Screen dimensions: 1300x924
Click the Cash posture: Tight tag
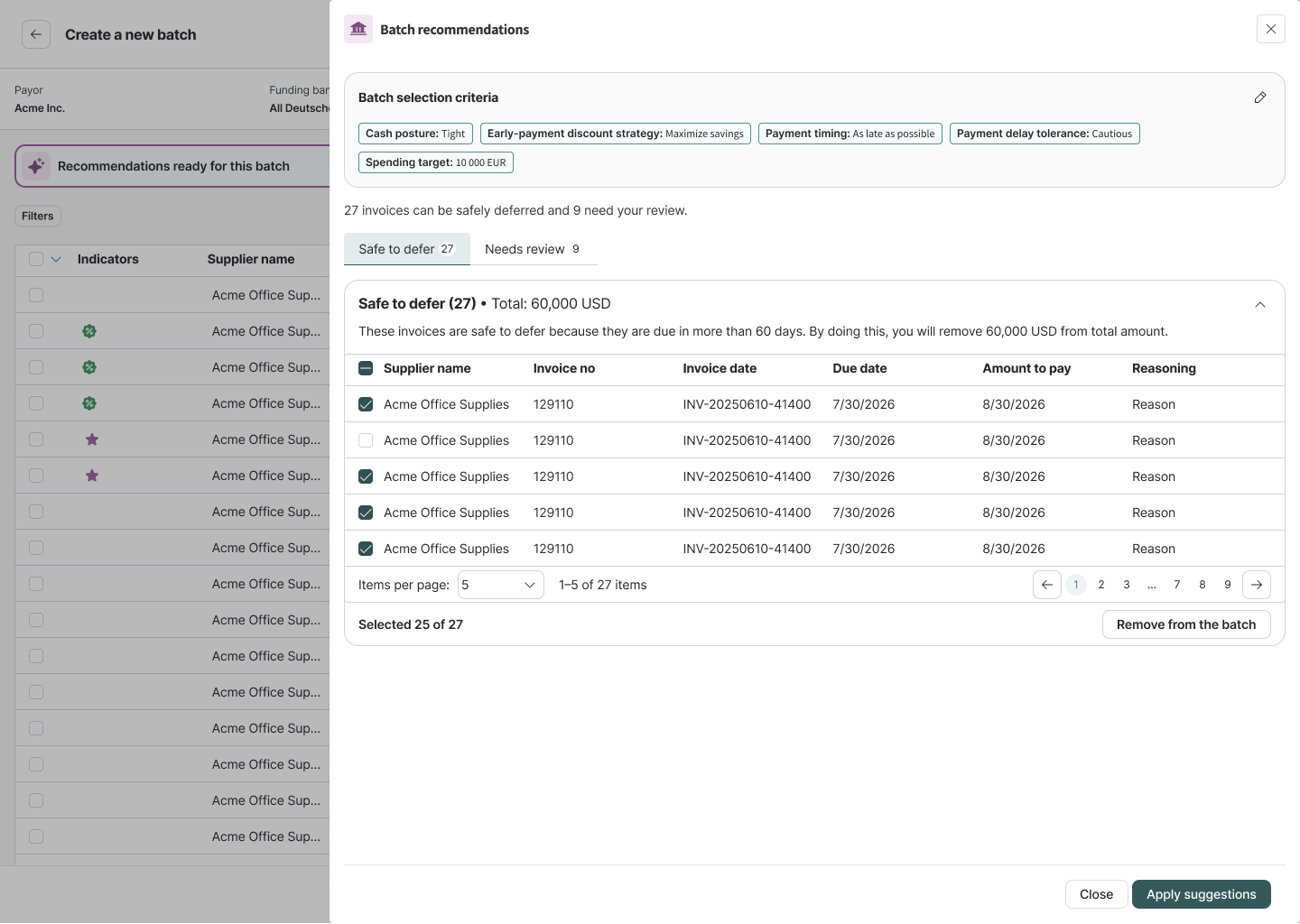tap(415, 134)
